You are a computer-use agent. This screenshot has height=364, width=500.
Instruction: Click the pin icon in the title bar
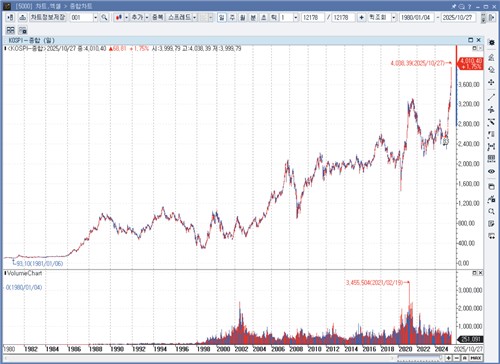(x=454, y=6)
